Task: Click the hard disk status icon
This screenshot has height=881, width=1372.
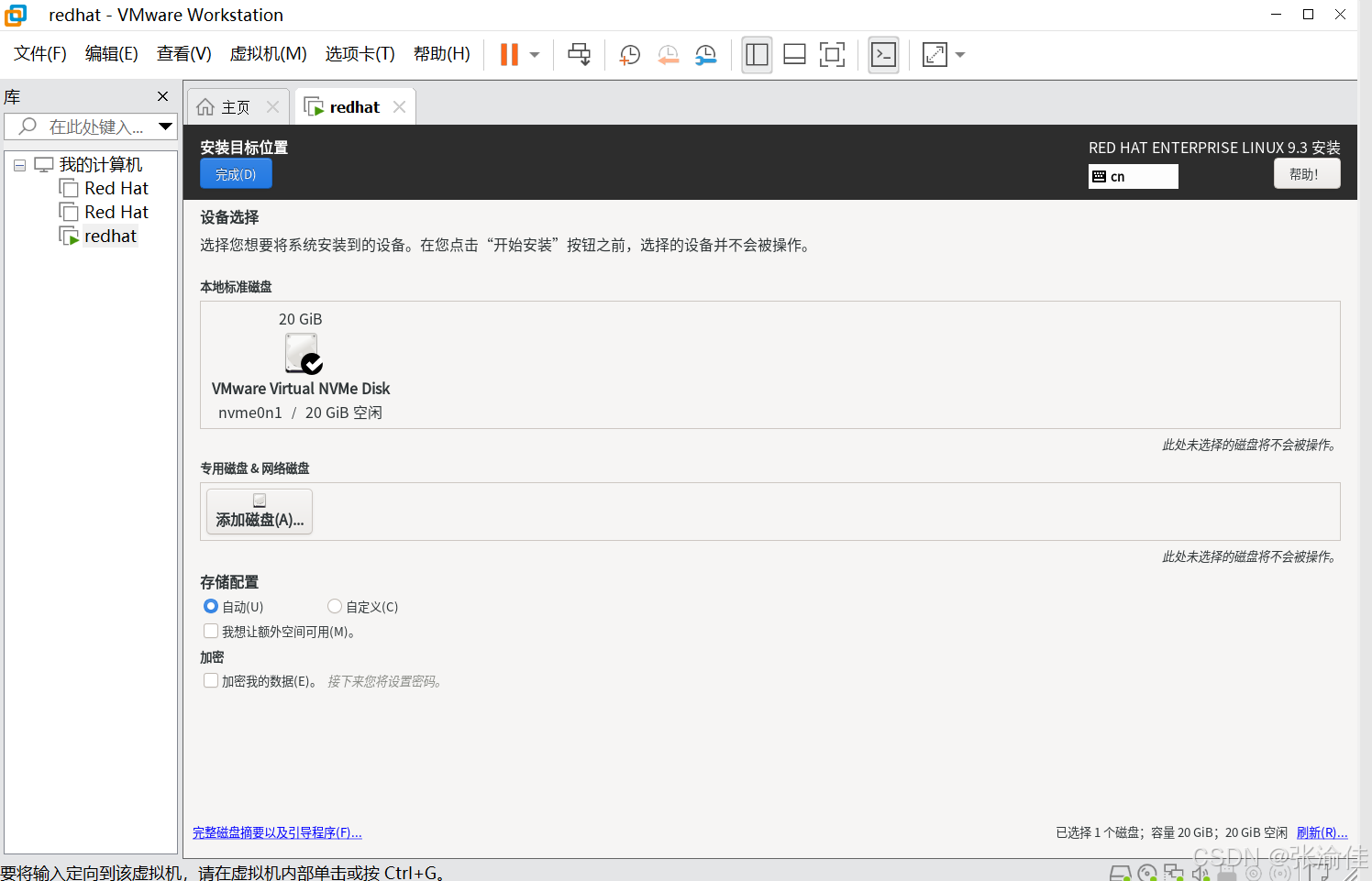Action: (1120, 873)
